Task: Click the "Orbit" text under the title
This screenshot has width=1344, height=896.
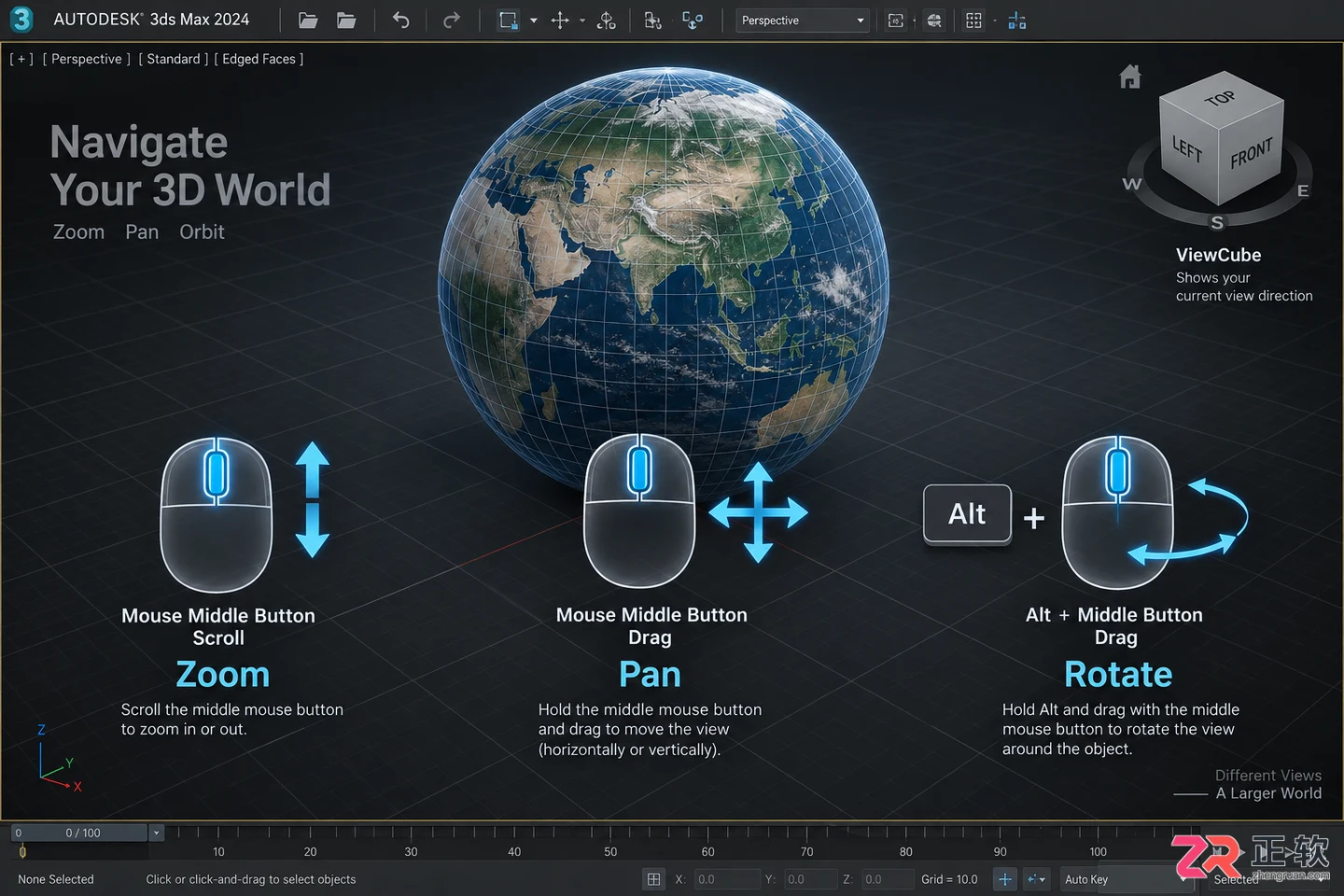Action: pos(202,231)
